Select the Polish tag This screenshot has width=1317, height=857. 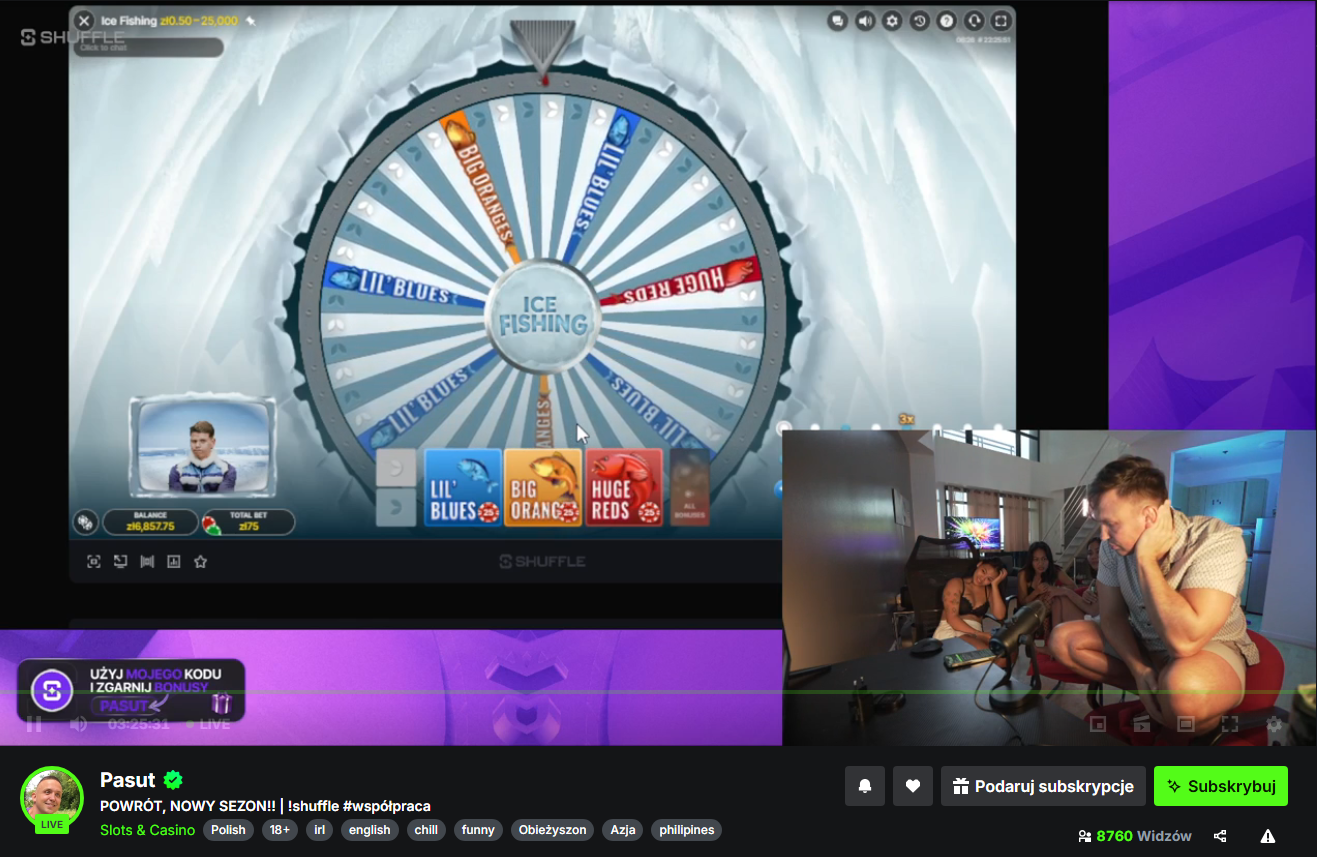click(x=228, y=830)
